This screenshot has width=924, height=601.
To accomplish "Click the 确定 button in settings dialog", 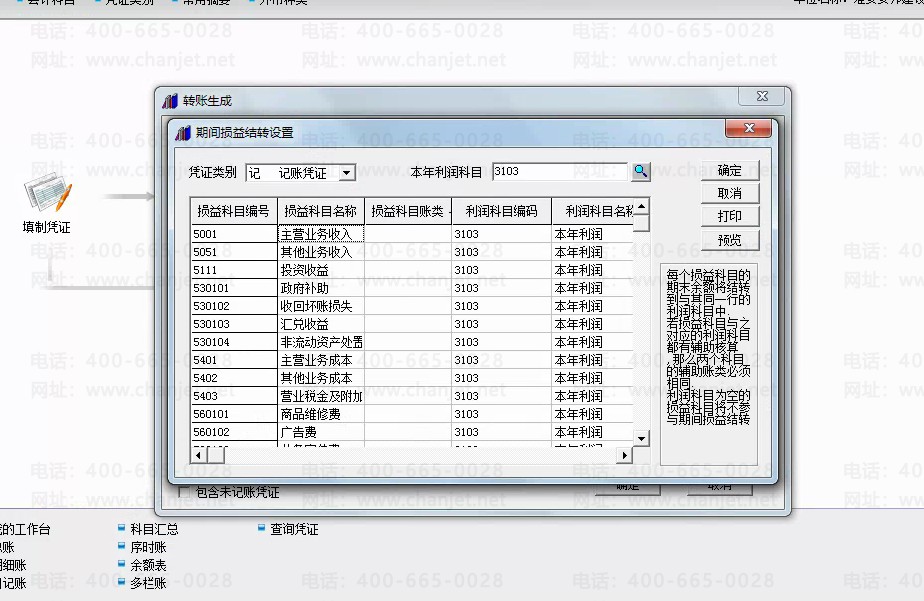I will coord(730,170).
